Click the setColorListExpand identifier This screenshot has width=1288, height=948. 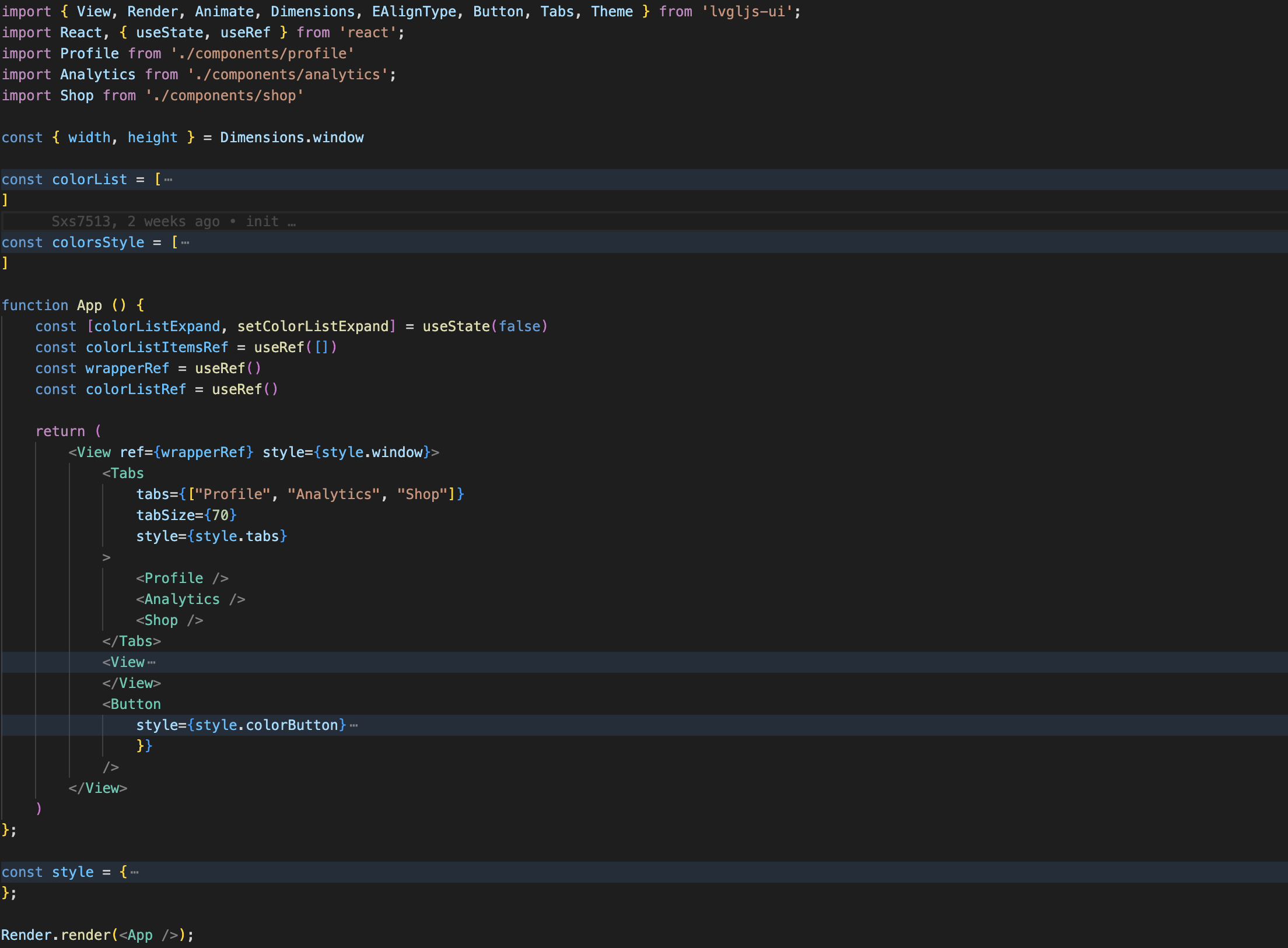pyautogui.click(x=313, y=326)
